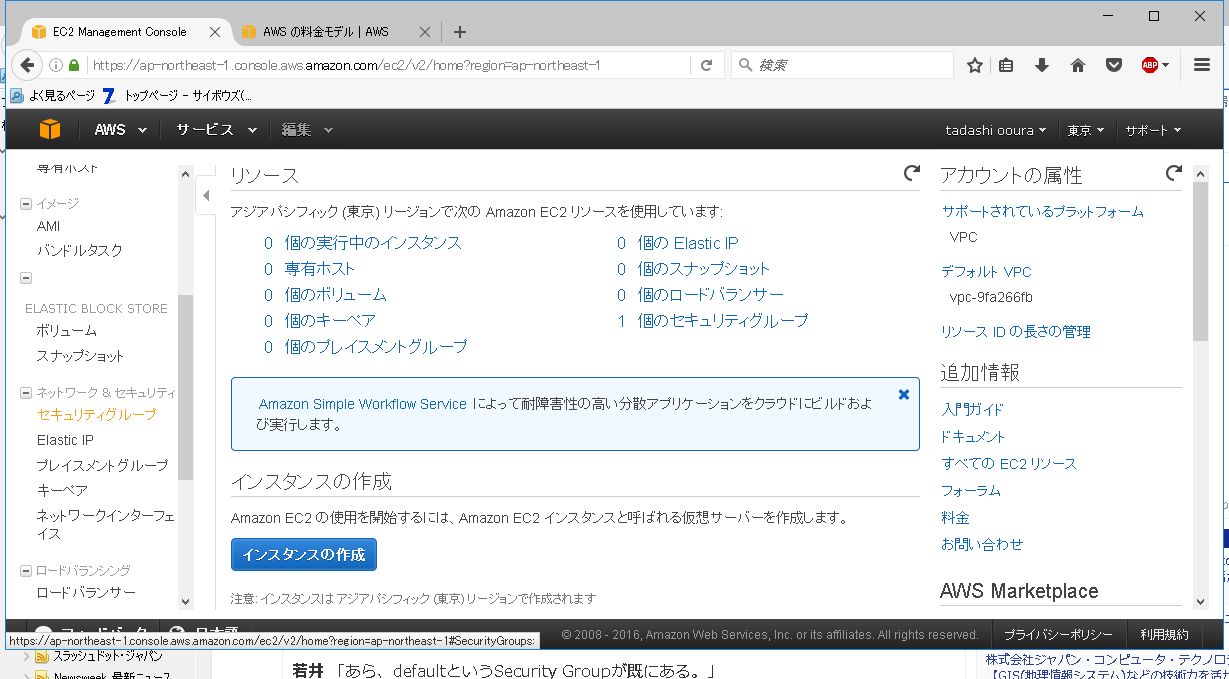Select キーペア in the sidebar

coord(62,490)
